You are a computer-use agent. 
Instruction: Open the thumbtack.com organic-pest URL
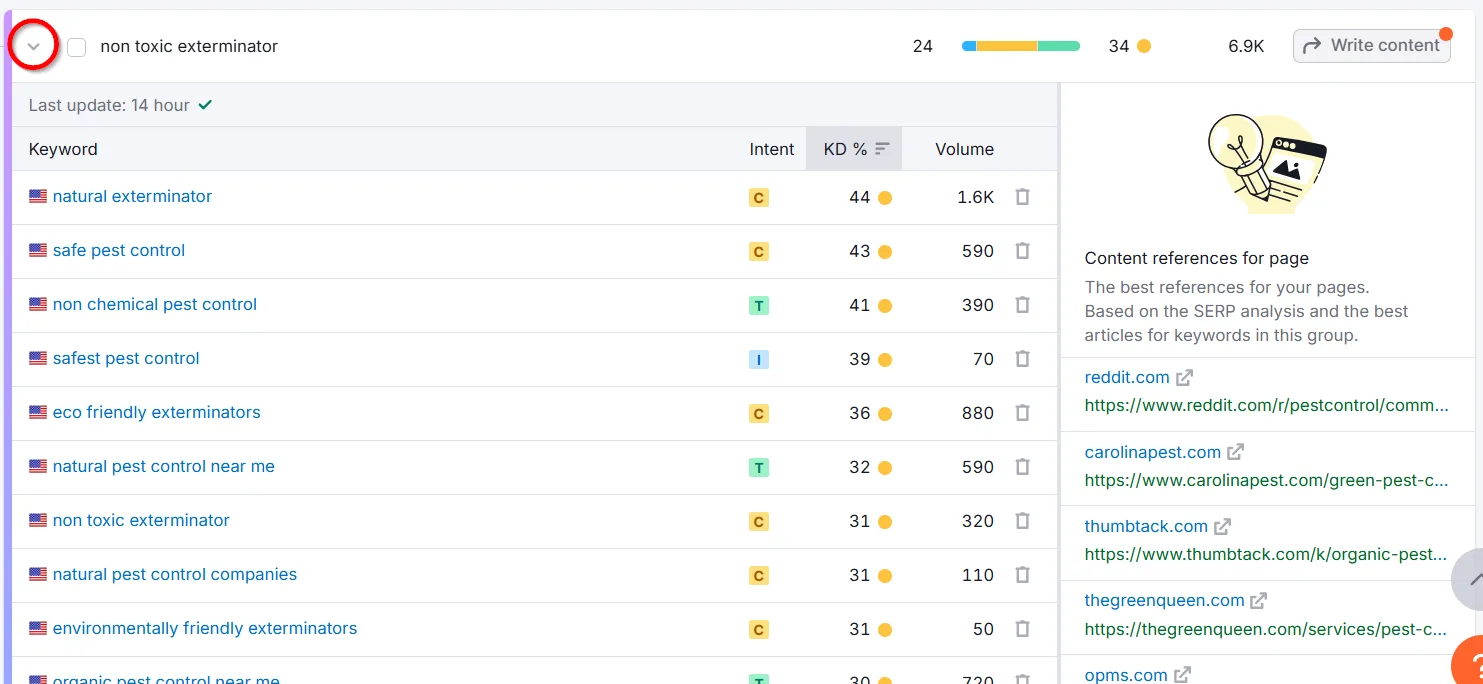1267,554
